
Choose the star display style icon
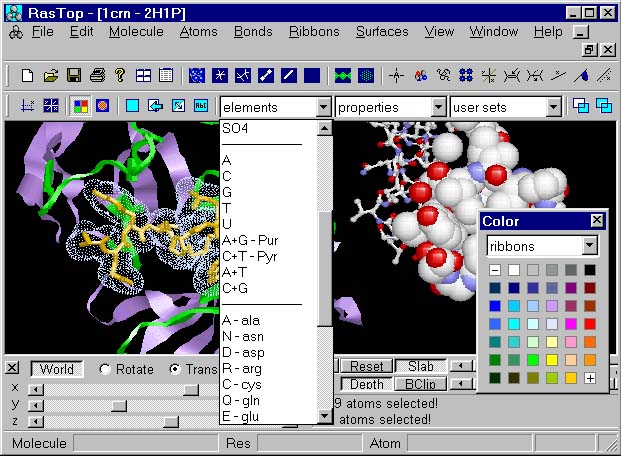(220, 75)
